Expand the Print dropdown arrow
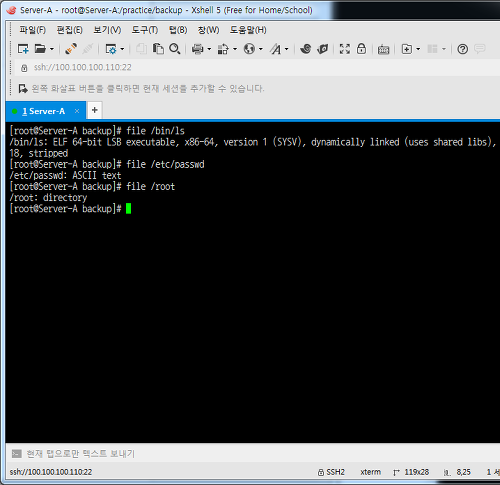Viewport: 500px width, 485px height. 209,49
